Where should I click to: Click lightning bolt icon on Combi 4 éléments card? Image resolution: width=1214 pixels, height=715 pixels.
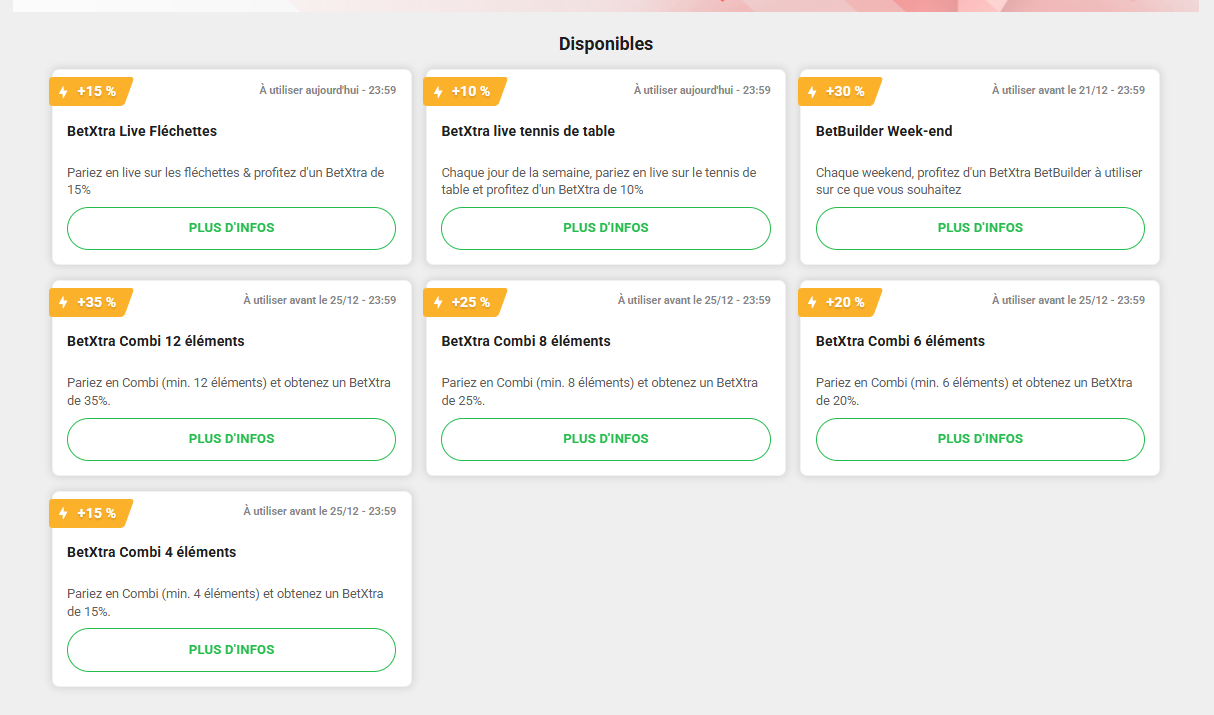(x=63, y=513)
